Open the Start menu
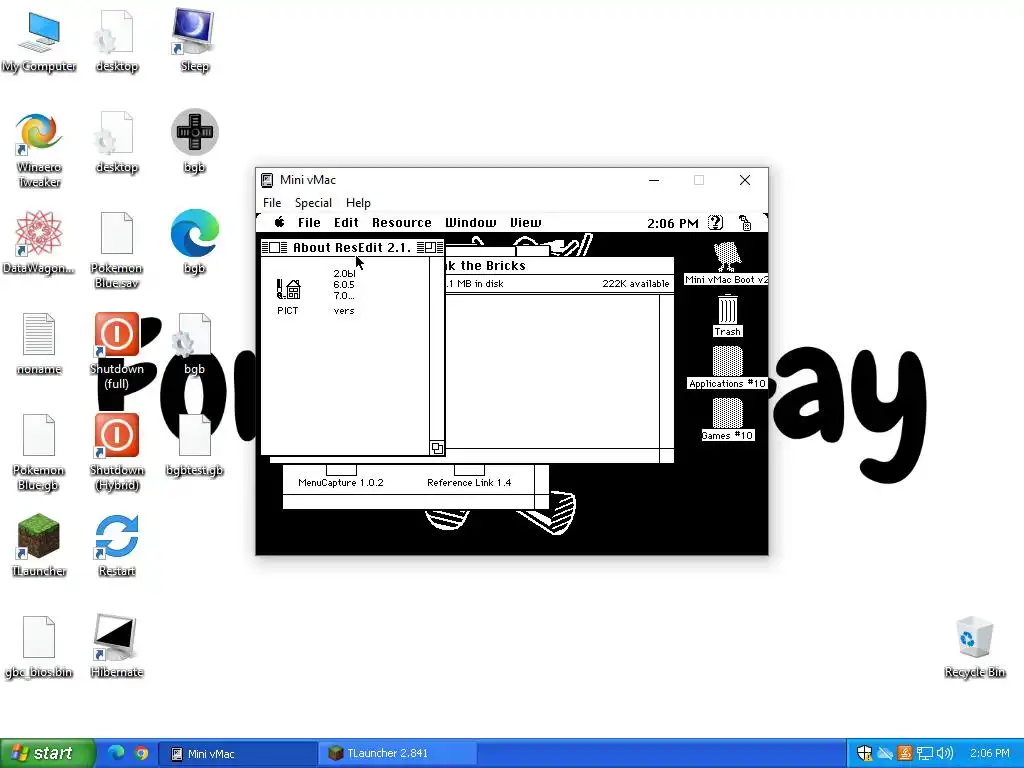 point(47,753)
